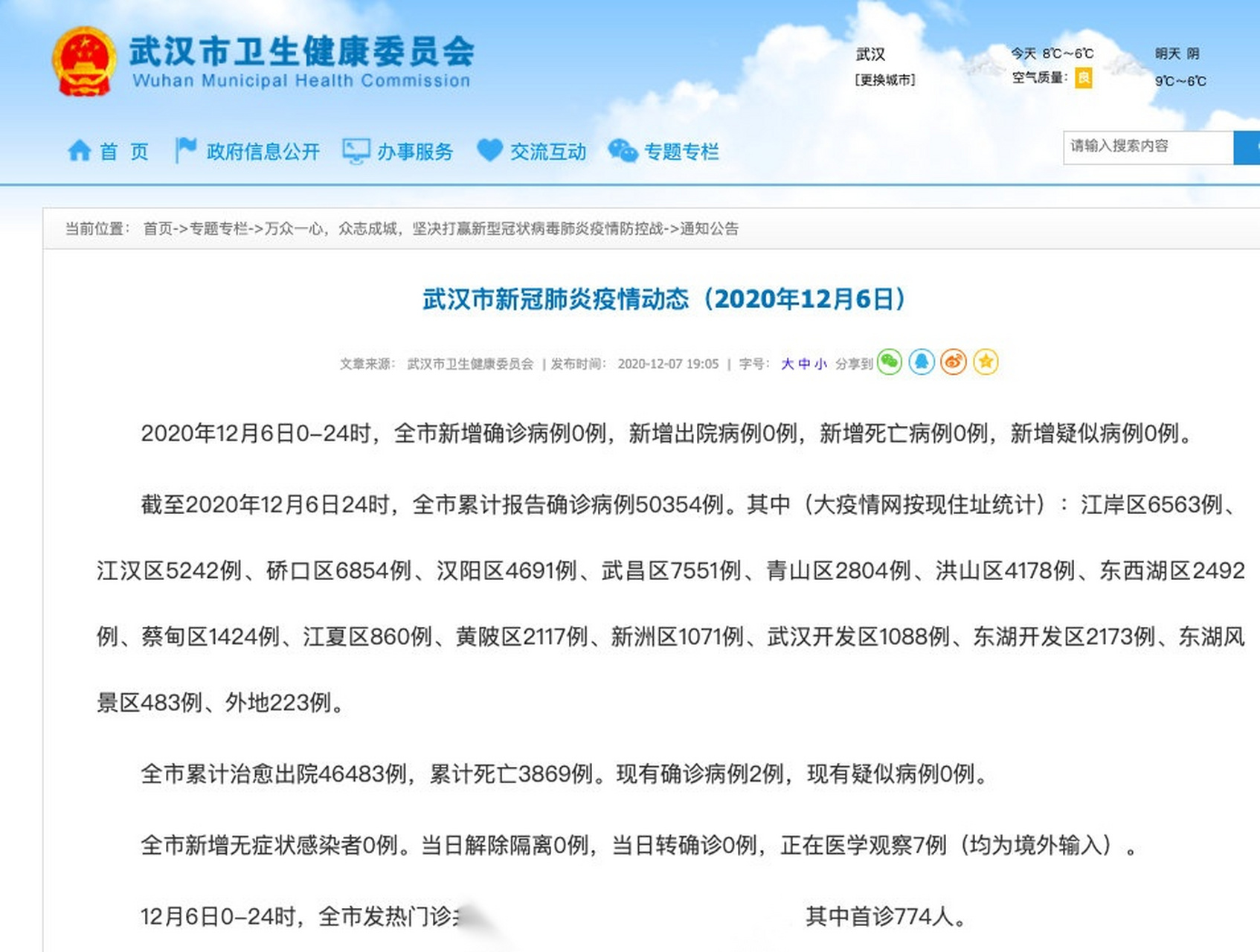1260x952 pixels.
Task: Click the chat bubbles icon for 专题专栏
Action: (x=623, y=151)
